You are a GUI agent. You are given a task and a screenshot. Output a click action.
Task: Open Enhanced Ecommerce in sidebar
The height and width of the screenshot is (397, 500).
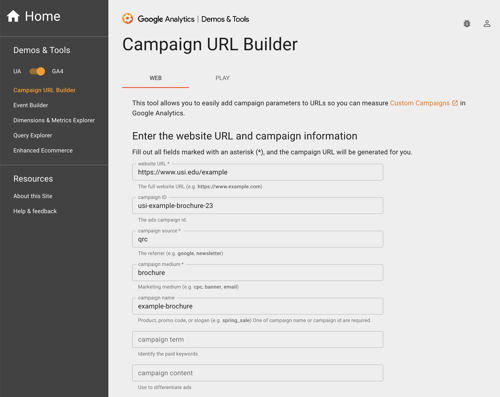43,151
